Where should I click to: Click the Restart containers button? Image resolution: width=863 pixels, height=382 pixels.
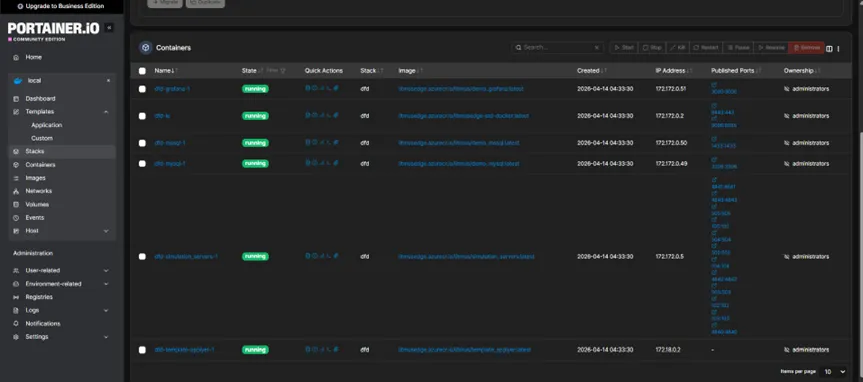pos(706,48)
